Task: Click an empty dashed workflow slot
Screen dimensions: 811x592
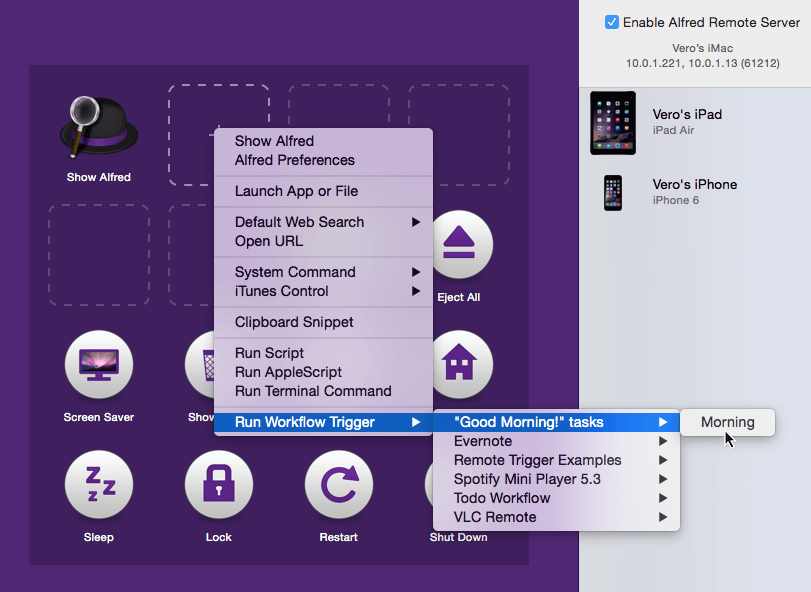Action: coord(98,253)
